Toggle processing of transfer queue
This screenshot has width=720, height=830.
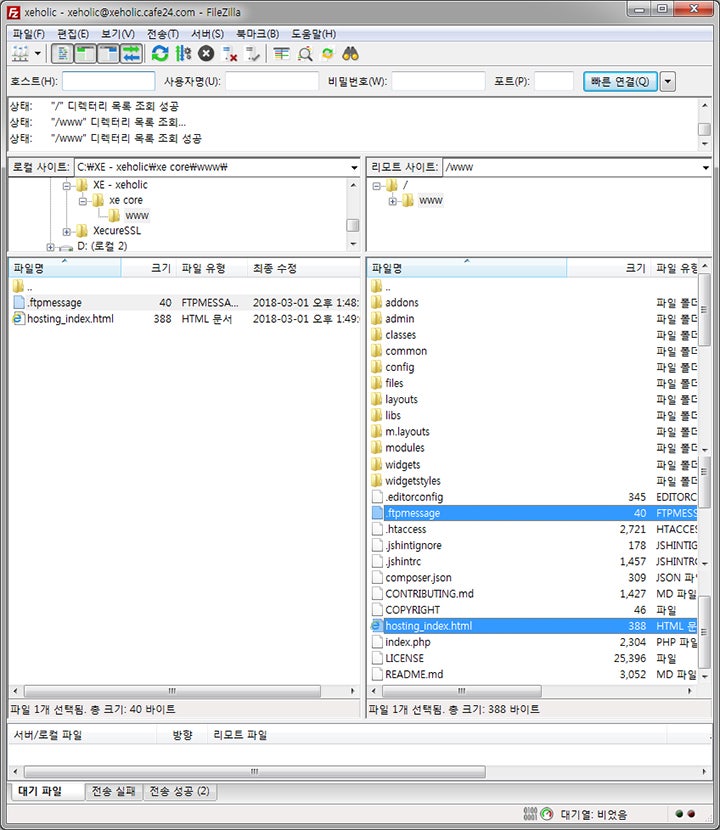(183, 53)
